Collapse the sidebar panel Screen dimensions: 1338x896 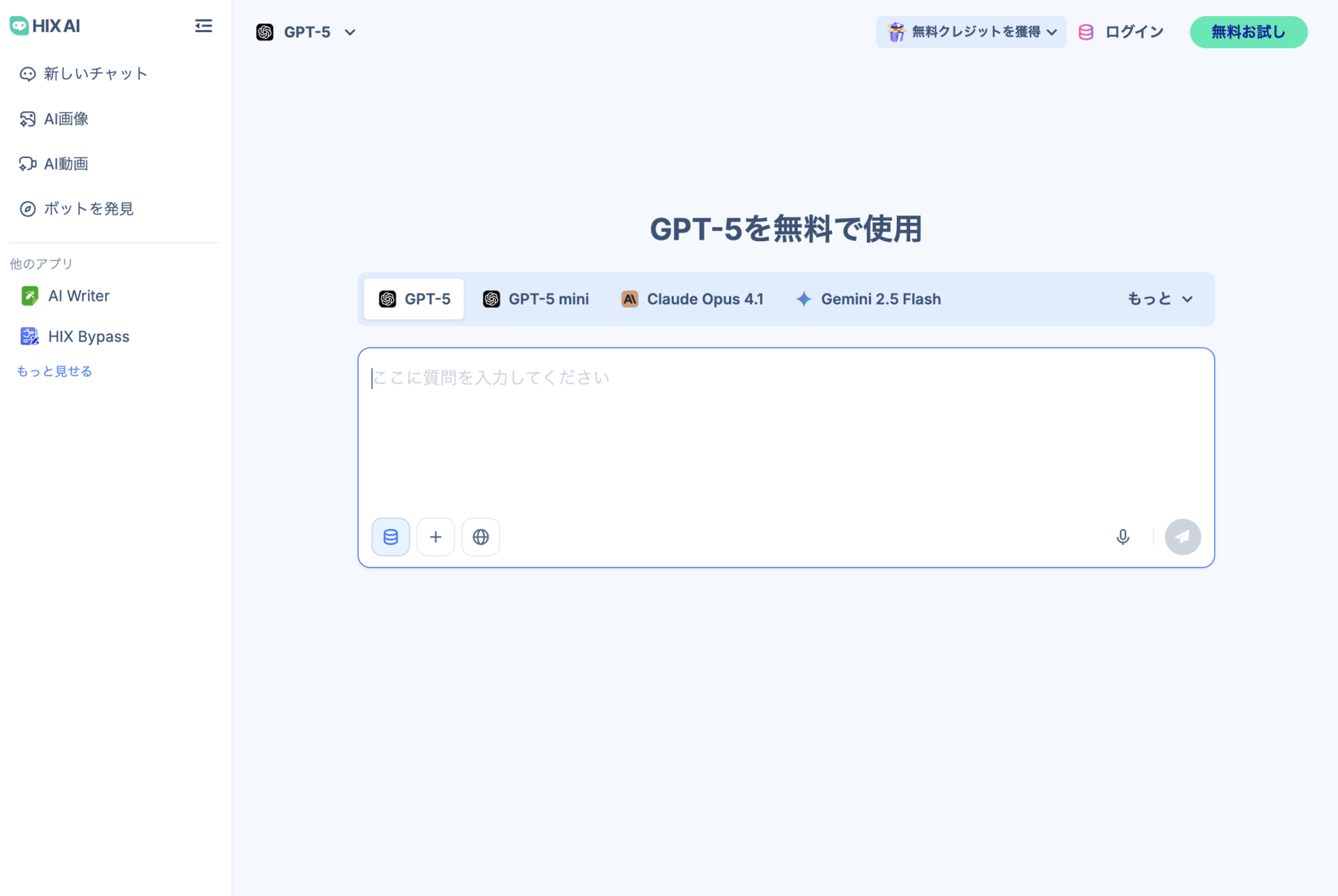click(x=203, y=26)
